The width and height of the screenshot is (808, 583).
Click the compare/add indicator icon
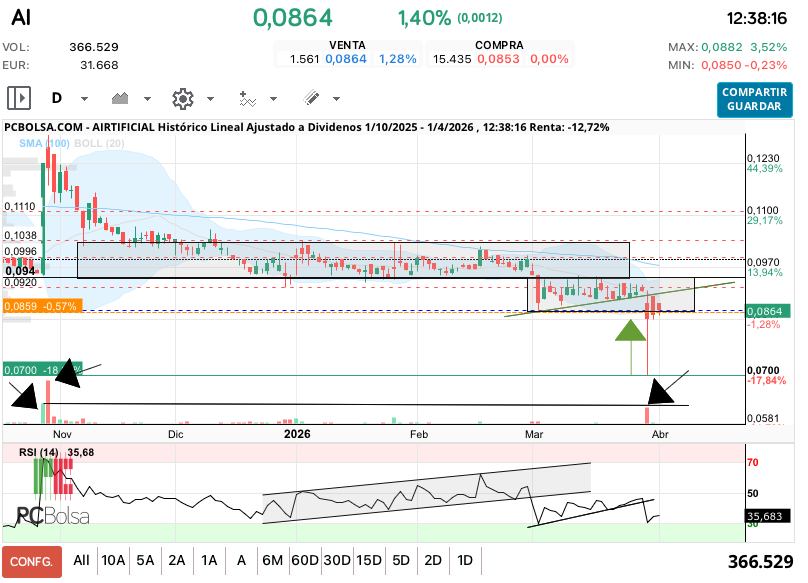(247, 98)
